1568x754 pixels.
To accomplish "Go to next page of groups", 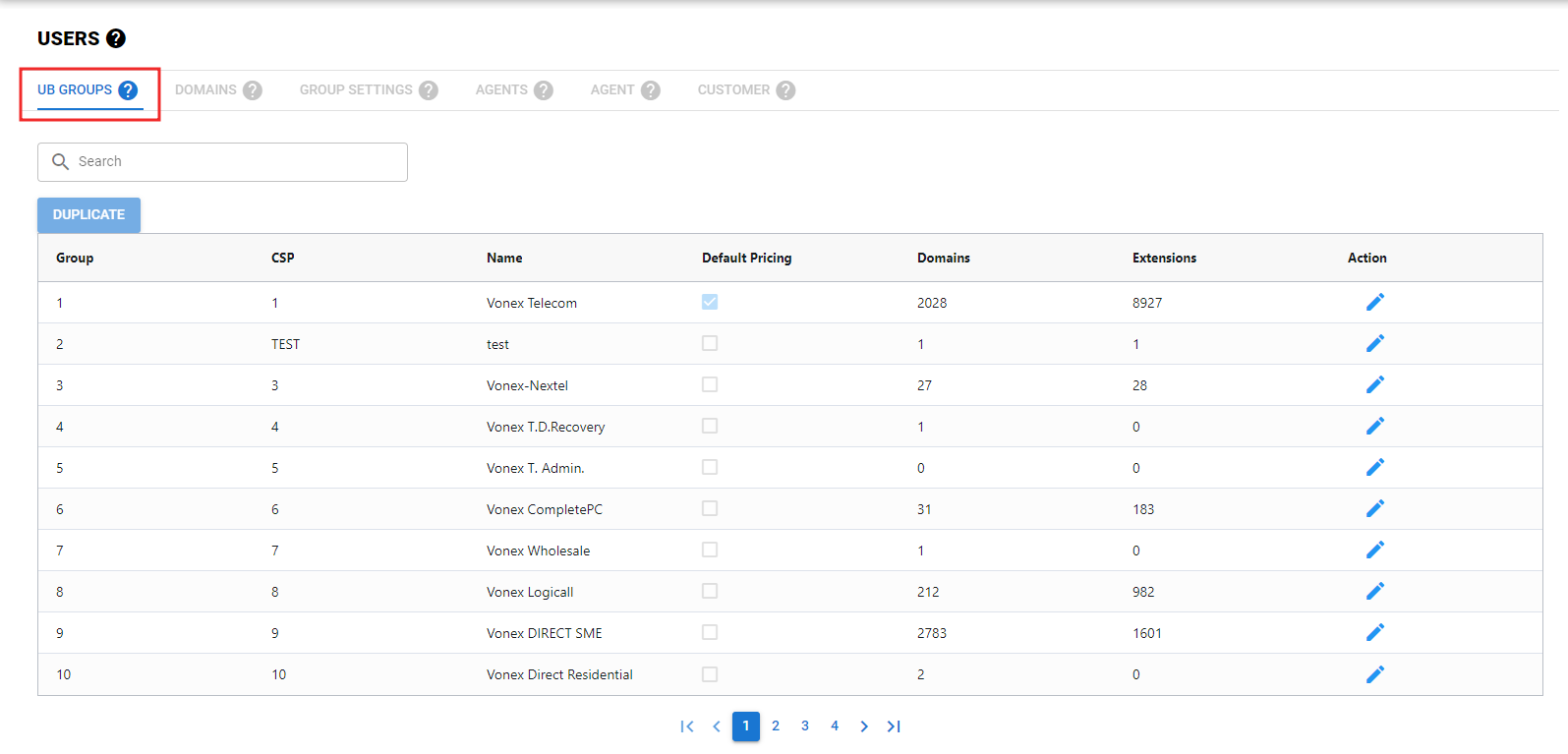I will tap(864, 726).
